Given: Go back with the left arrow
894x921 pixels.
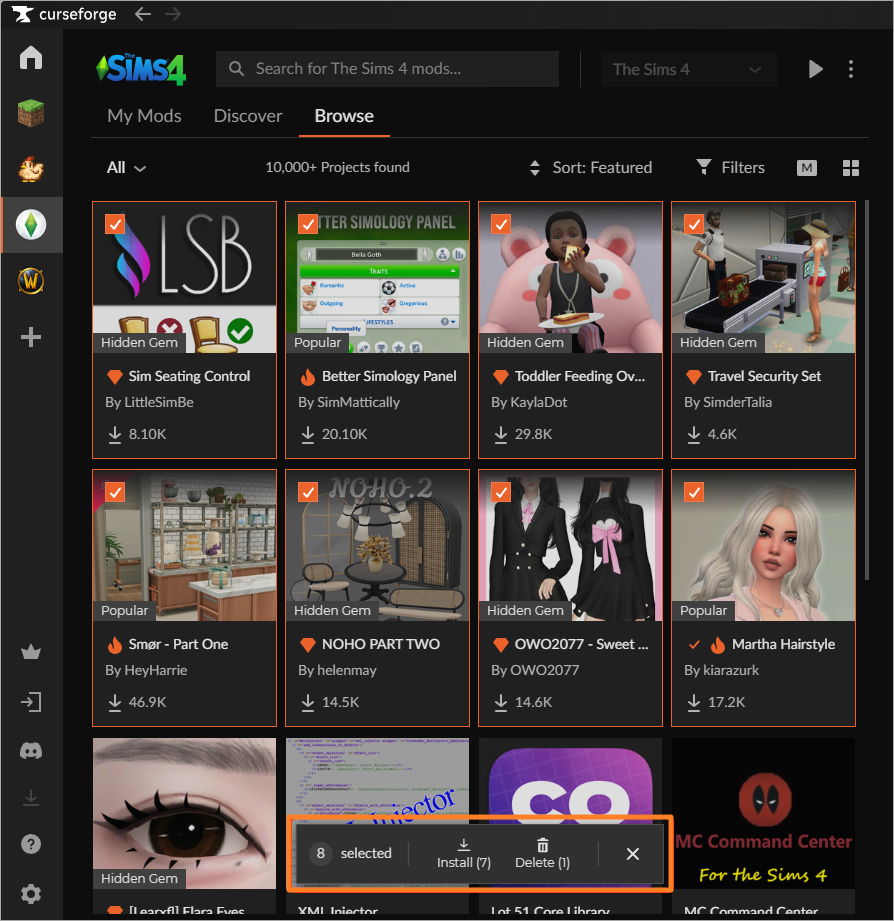Looking at the screenshot, I should [143, 14].
